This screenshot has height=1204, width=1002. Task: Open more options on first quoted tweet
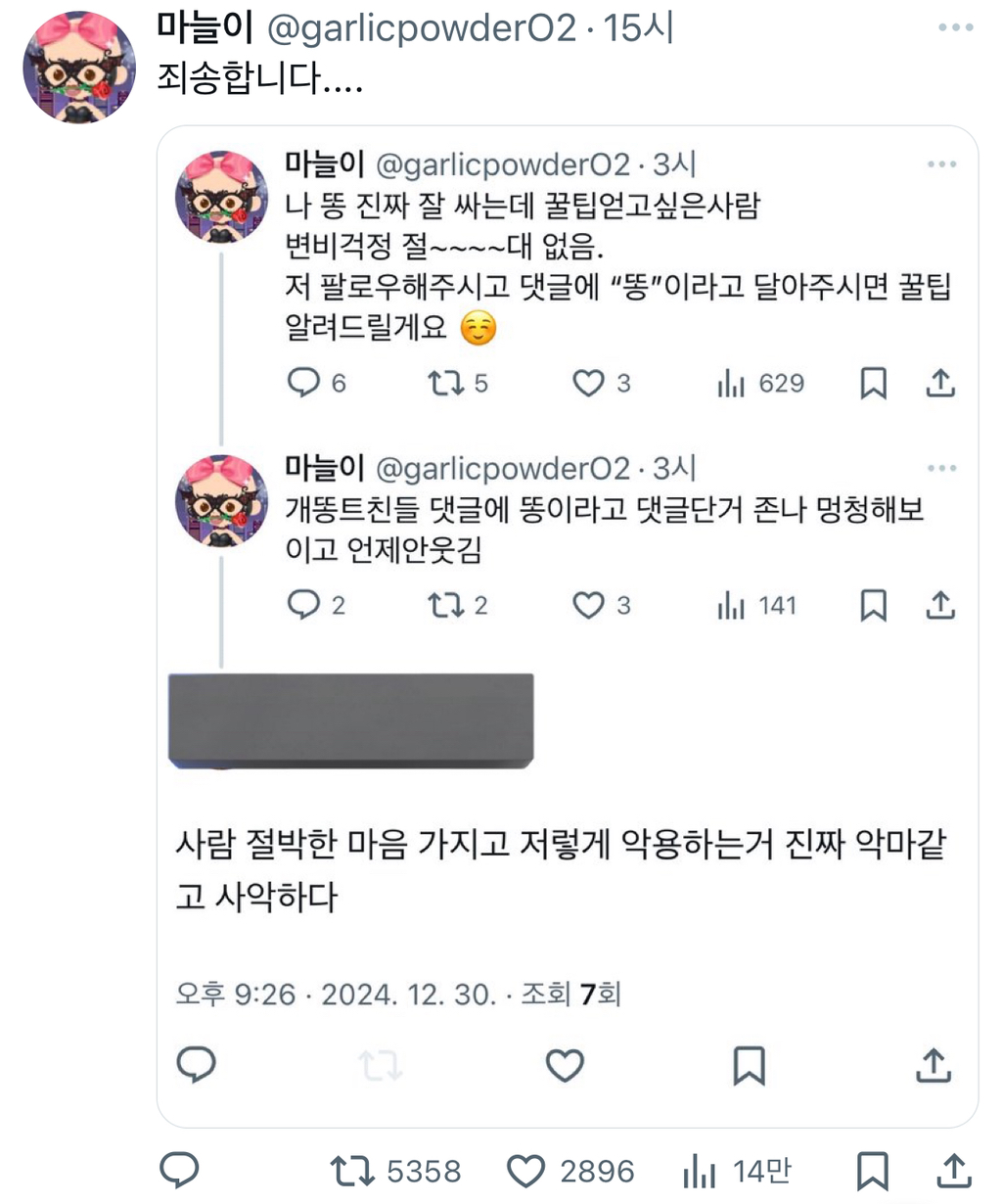[941, 164]
